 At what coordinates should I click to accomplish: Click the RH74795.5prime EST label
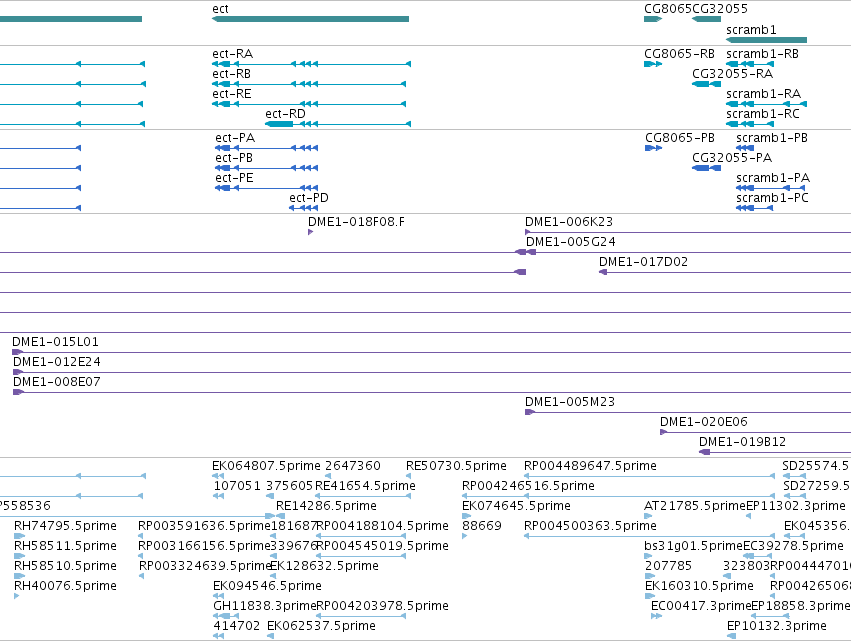point(65,526)
